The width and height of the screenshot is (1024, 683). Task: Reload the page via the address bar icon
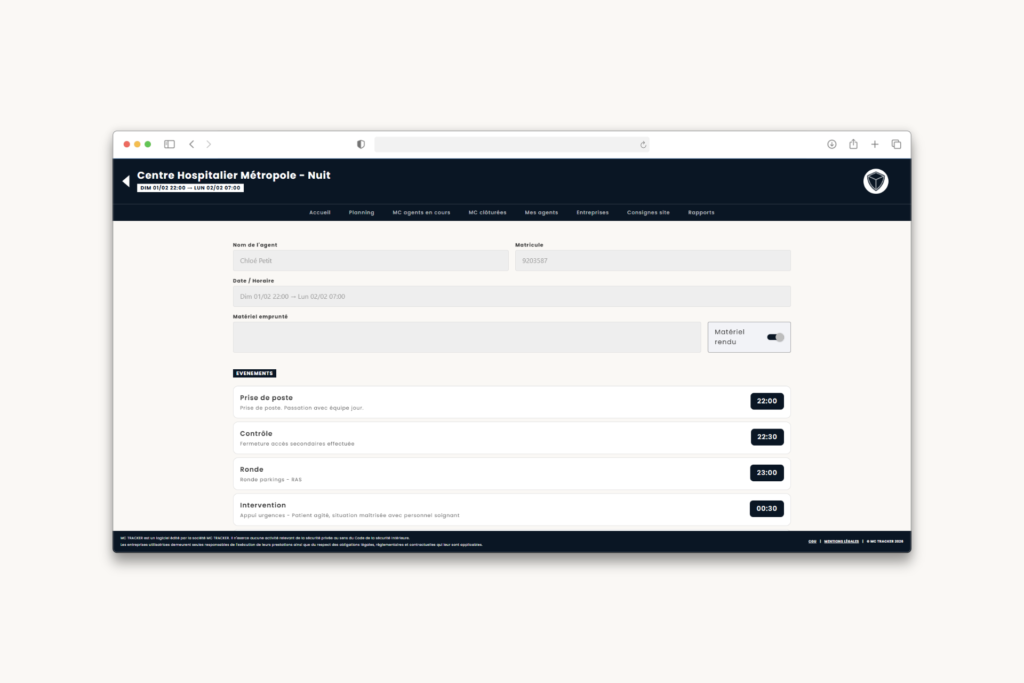click(643, 144)
